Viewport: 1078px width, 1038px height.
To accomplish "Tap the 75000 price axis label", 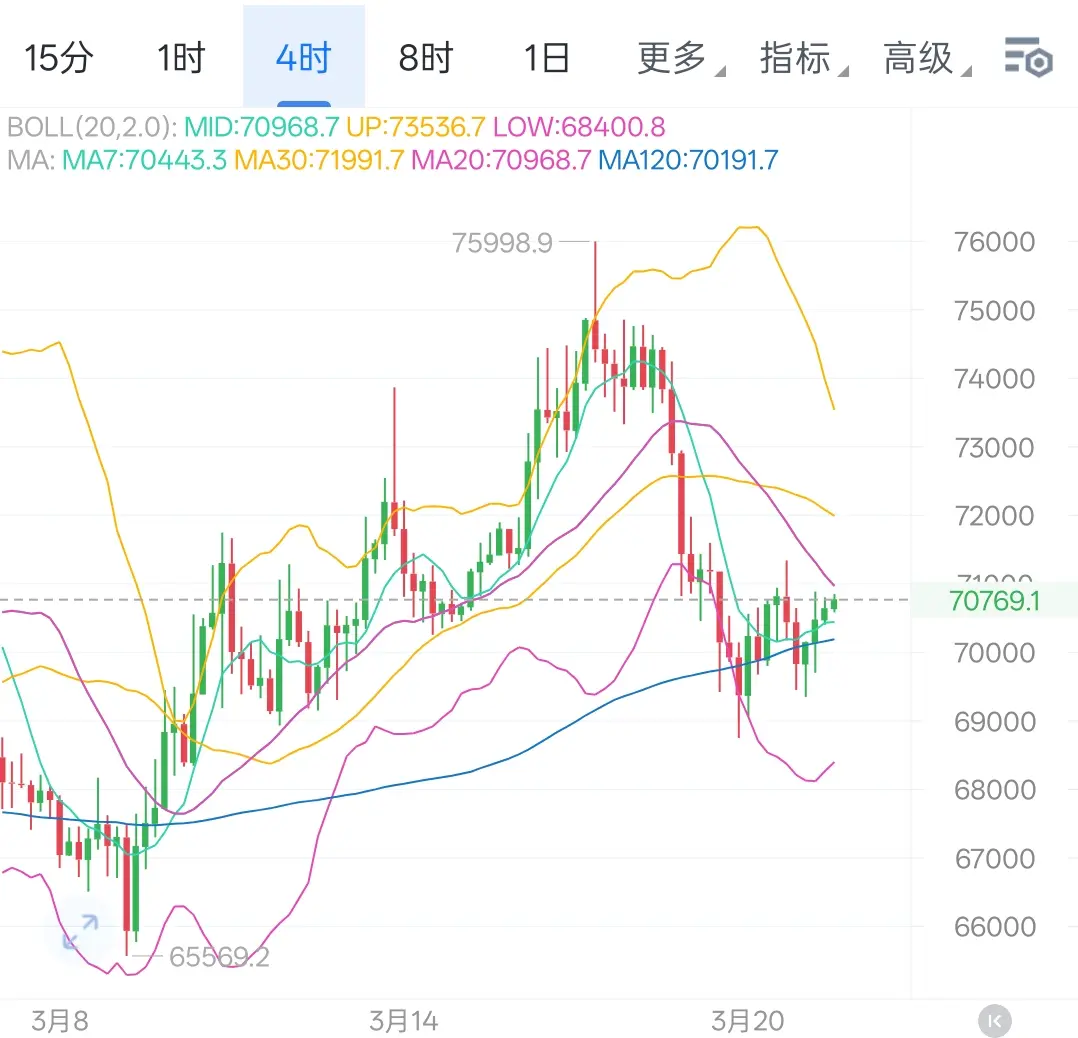I will tap(994, 311).
